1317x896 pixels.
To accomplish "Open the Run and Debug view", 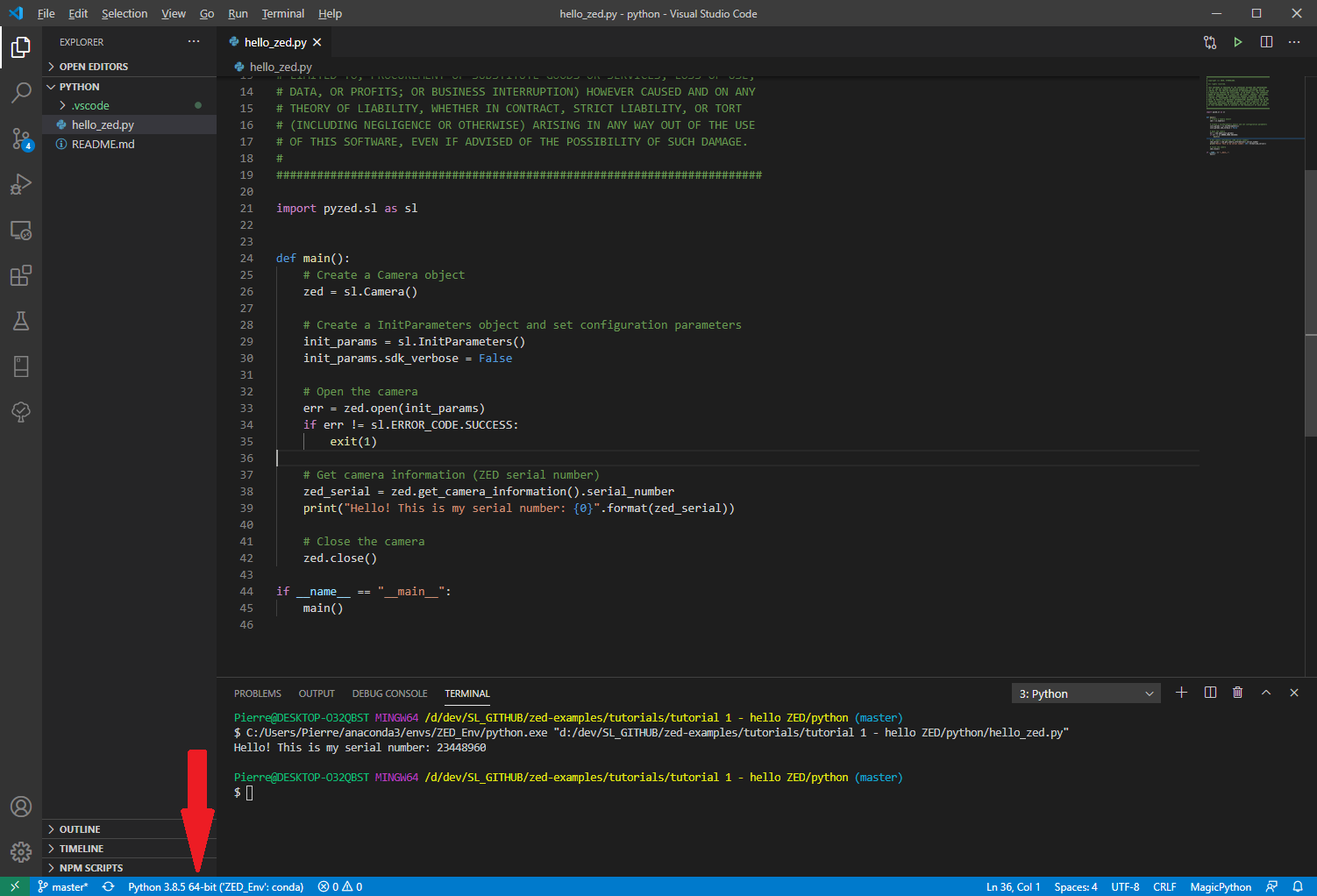I will point(21,184).
